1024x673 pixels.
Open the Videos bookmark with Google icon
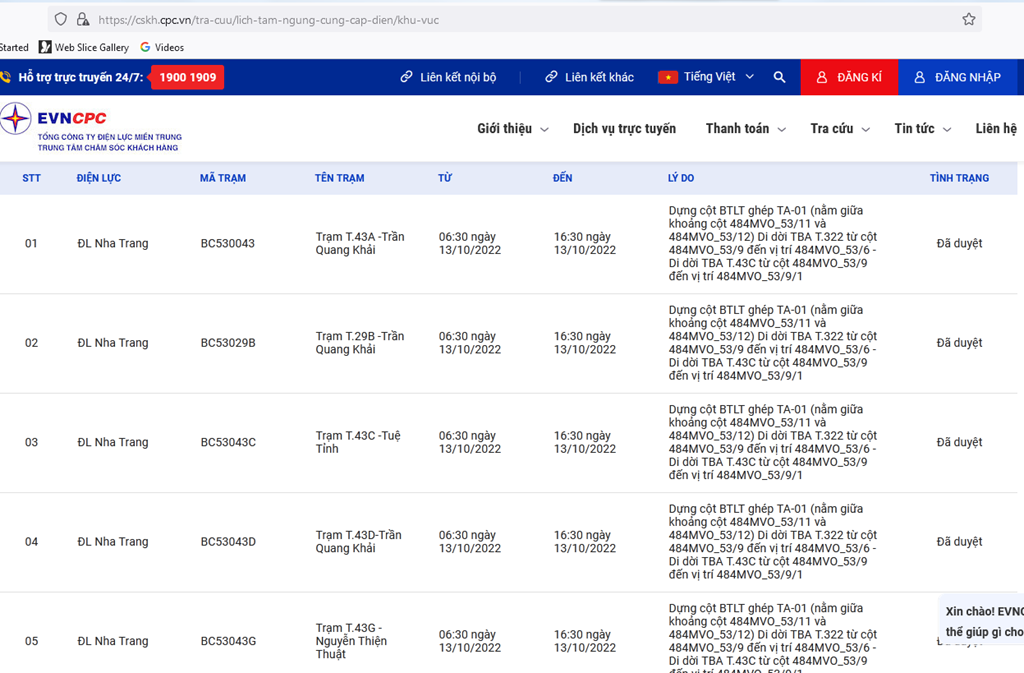(x=161, y=47)
